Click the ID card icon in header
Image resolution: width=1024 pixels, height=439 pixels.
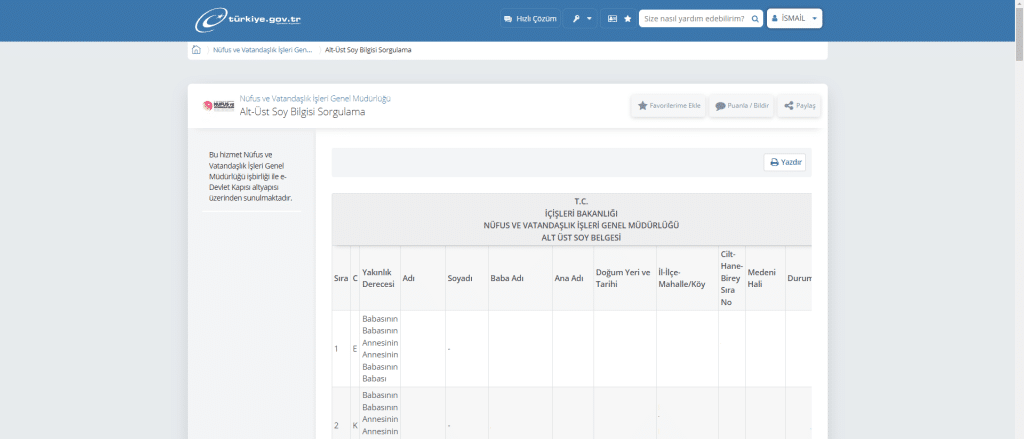coord(613,19)
